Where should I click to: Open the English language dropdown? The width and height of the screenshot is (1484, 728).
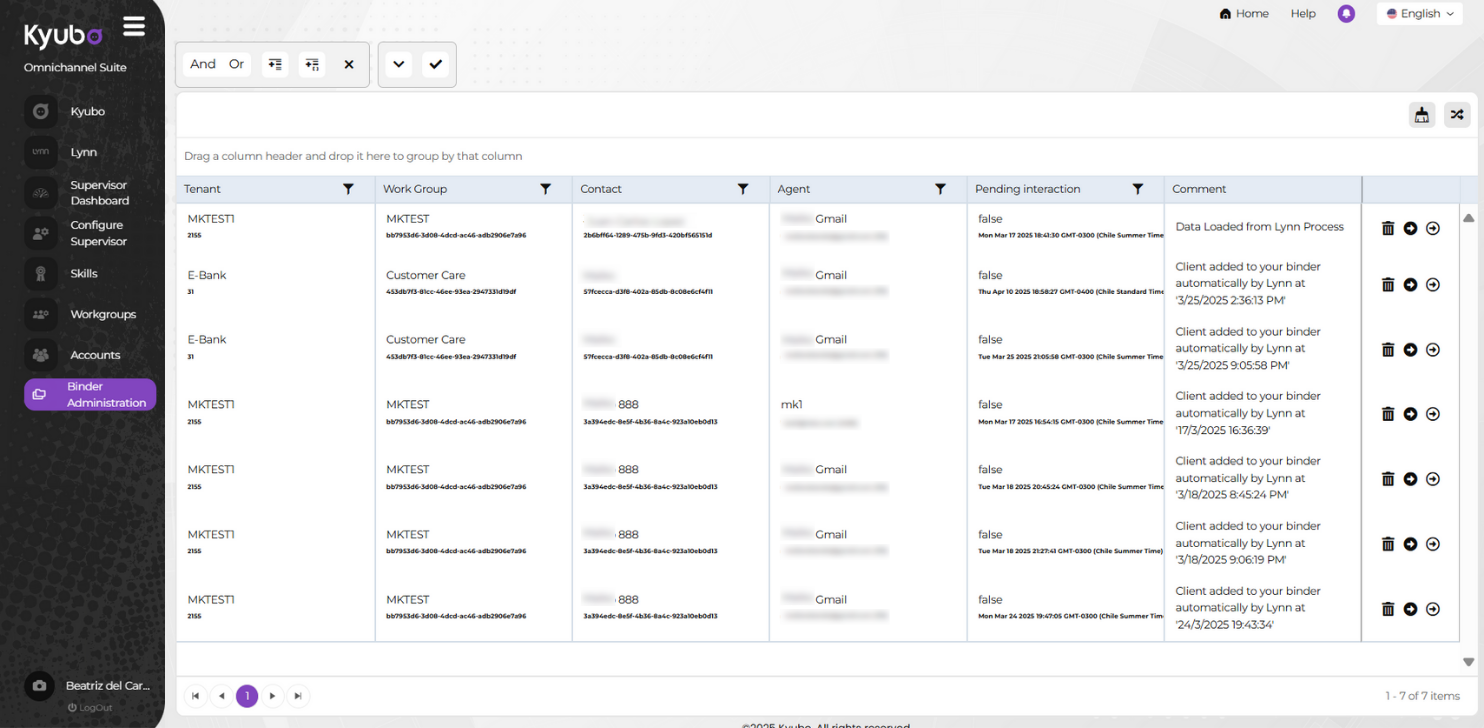click(1420, 14)
